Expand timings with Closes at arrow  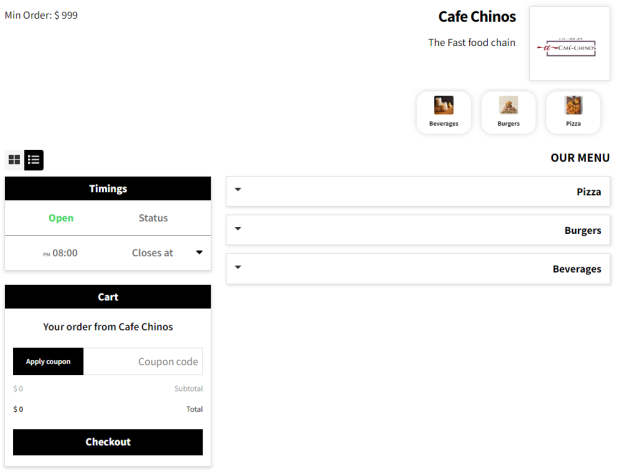199,253
